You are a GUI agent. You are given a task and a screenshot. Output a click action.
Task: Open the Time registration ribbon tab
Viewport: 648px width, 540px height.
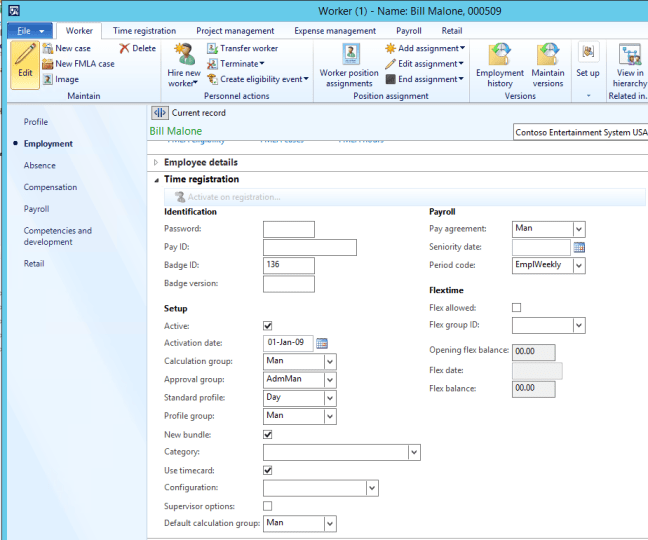pyautogui.click(x=144, y=31)
